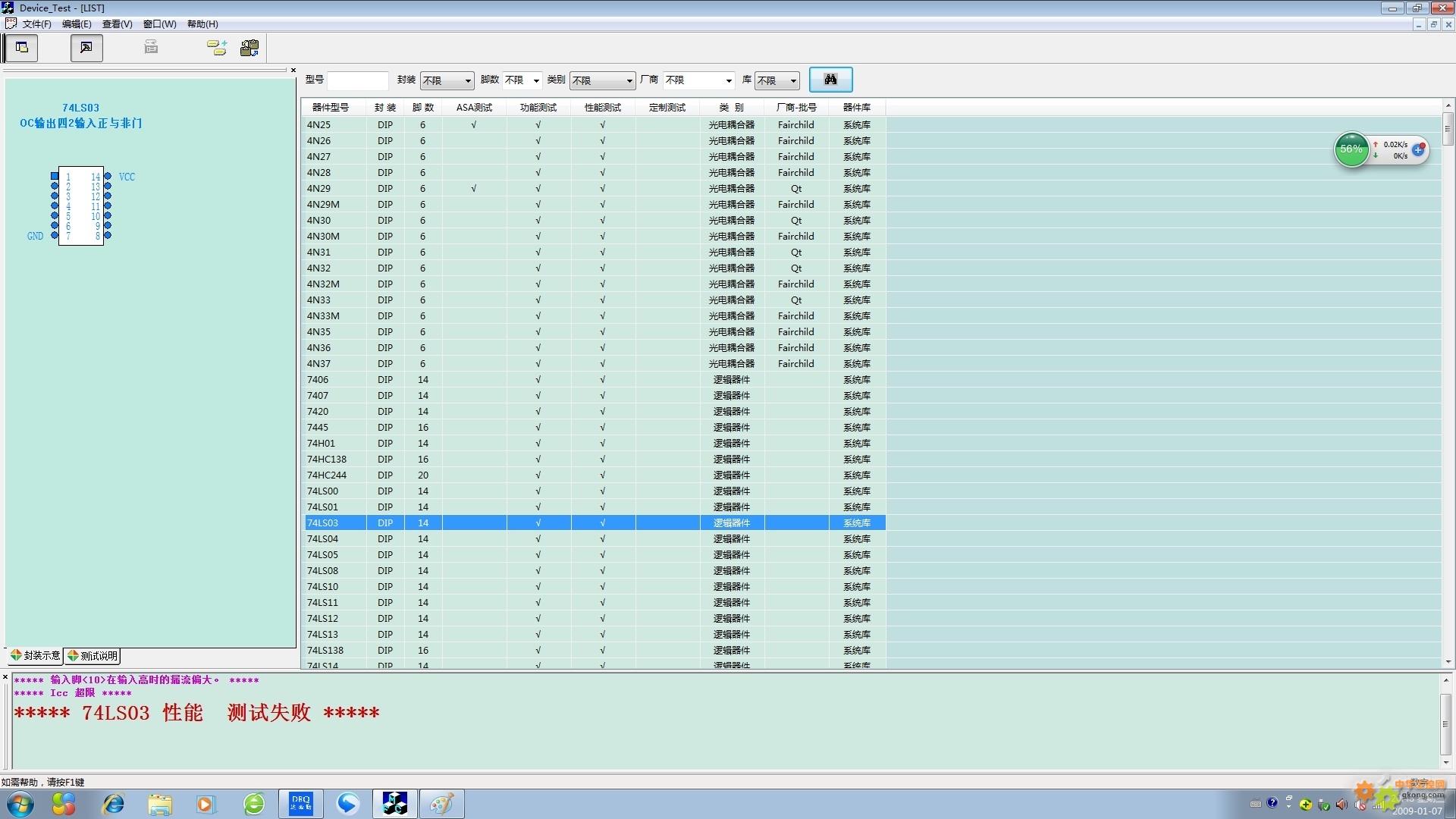Open the 文件(F) menu
This screenshot has height=819, width=1456.
click(x=36, y=24)
